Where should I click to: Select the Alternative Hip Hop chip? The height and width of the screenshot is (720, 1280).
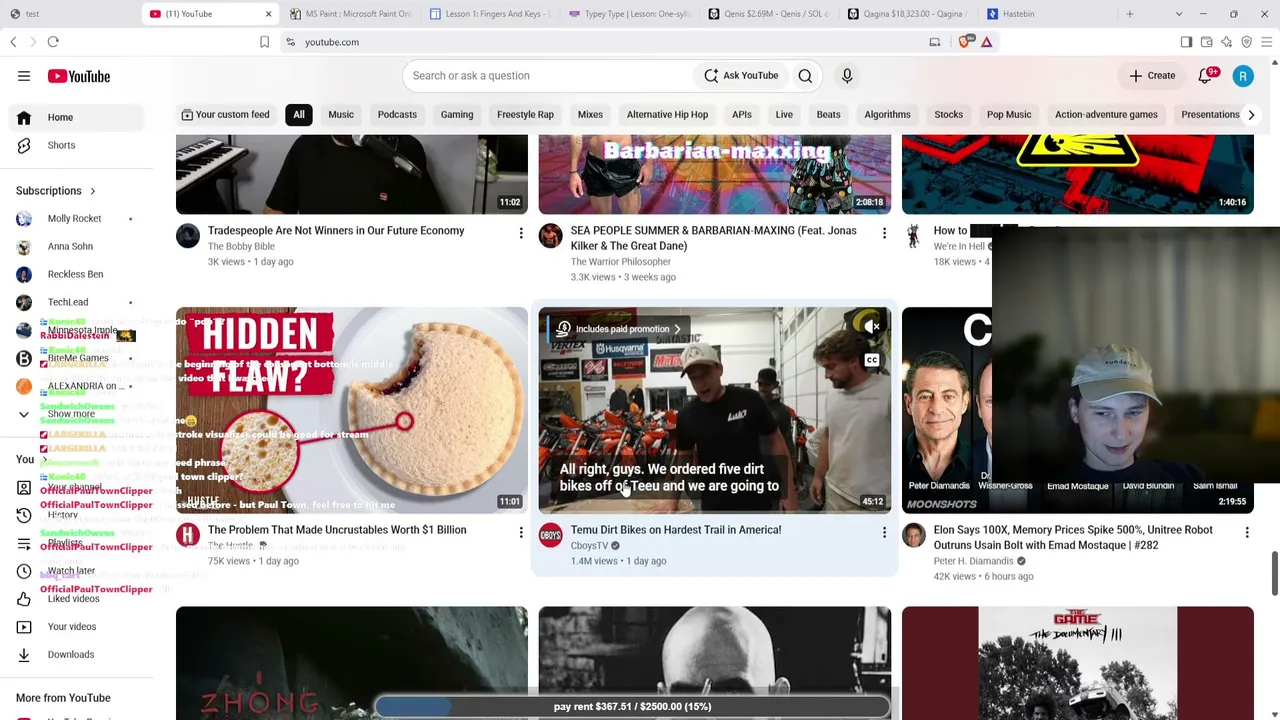click(x=667, y=115)
